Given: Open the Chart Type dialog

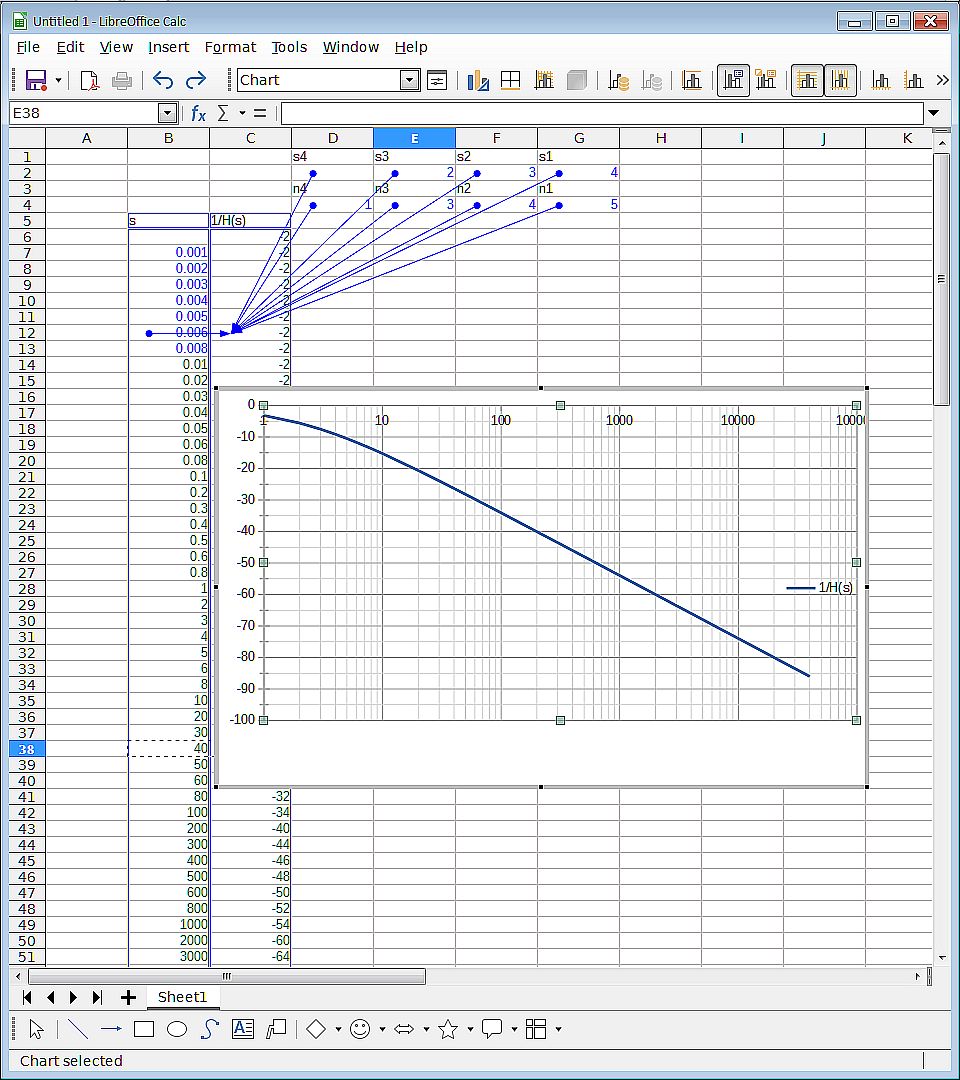Looking at the screenshot, I should click(x=478, y=81).
